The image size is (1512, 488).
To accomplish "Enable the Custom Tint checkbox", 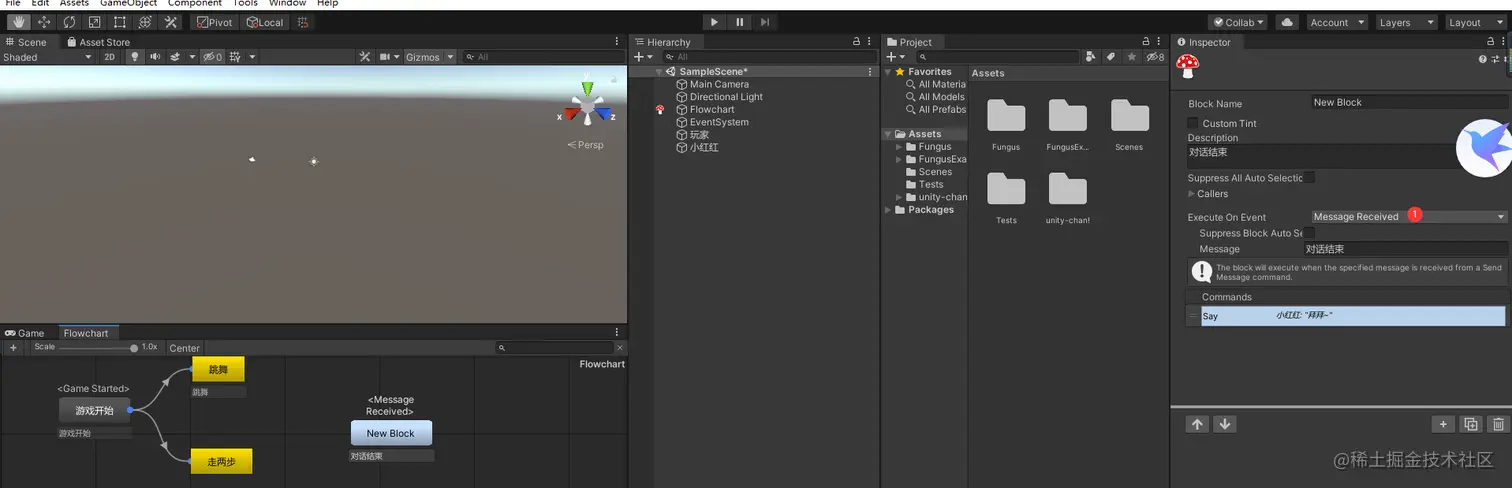I will coord(1193,123).
